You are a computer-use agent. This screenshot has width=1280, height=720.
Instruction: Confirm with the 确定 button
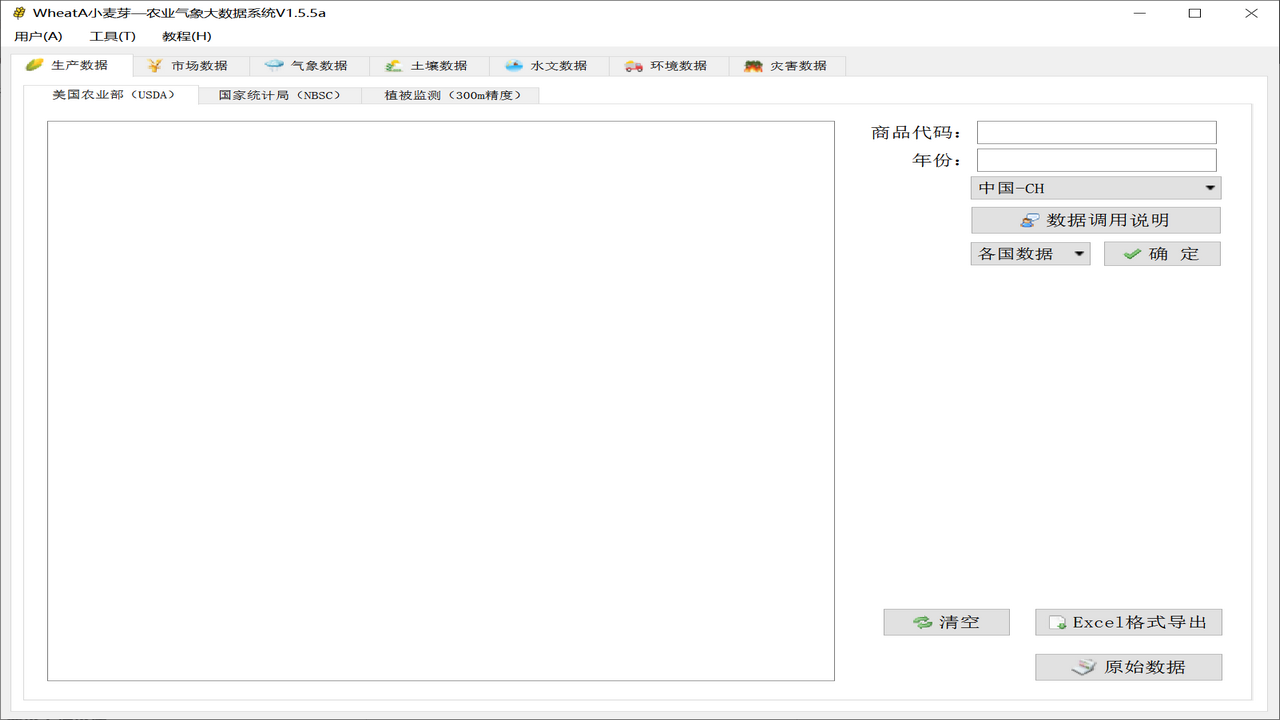point(1162,254)
